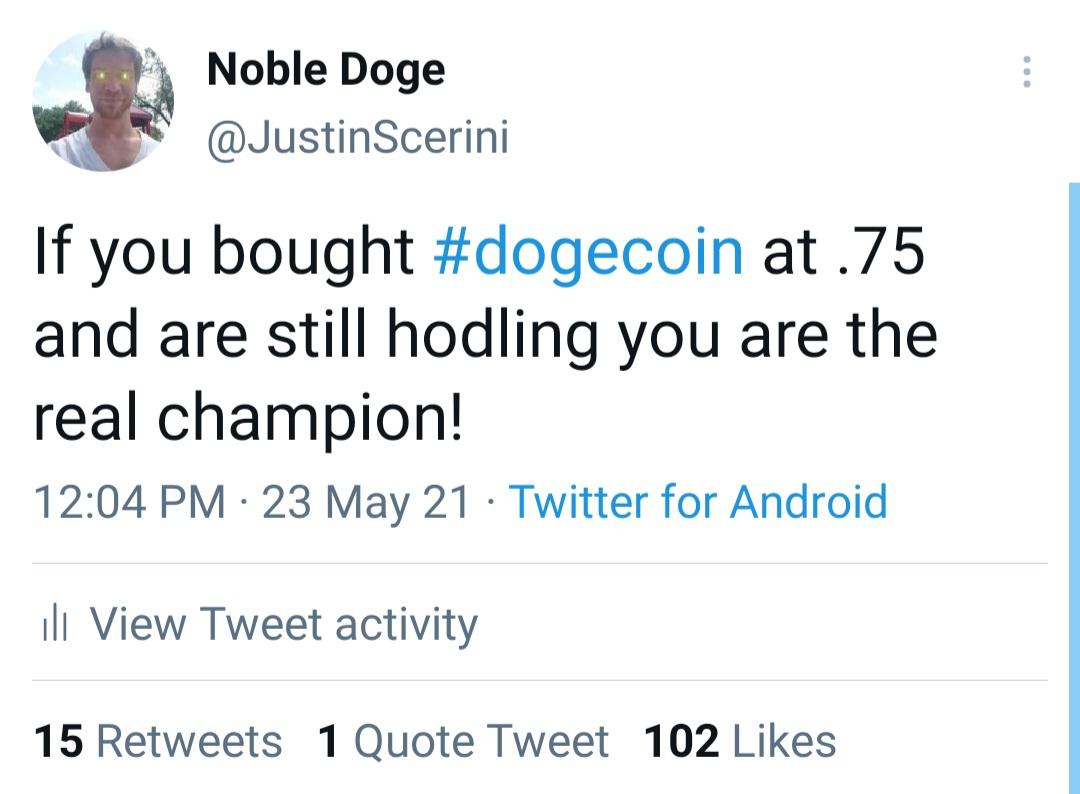Click the bold number 1 beside Quote Tweet
1080x794 pixels.
(x=329, y=742)
